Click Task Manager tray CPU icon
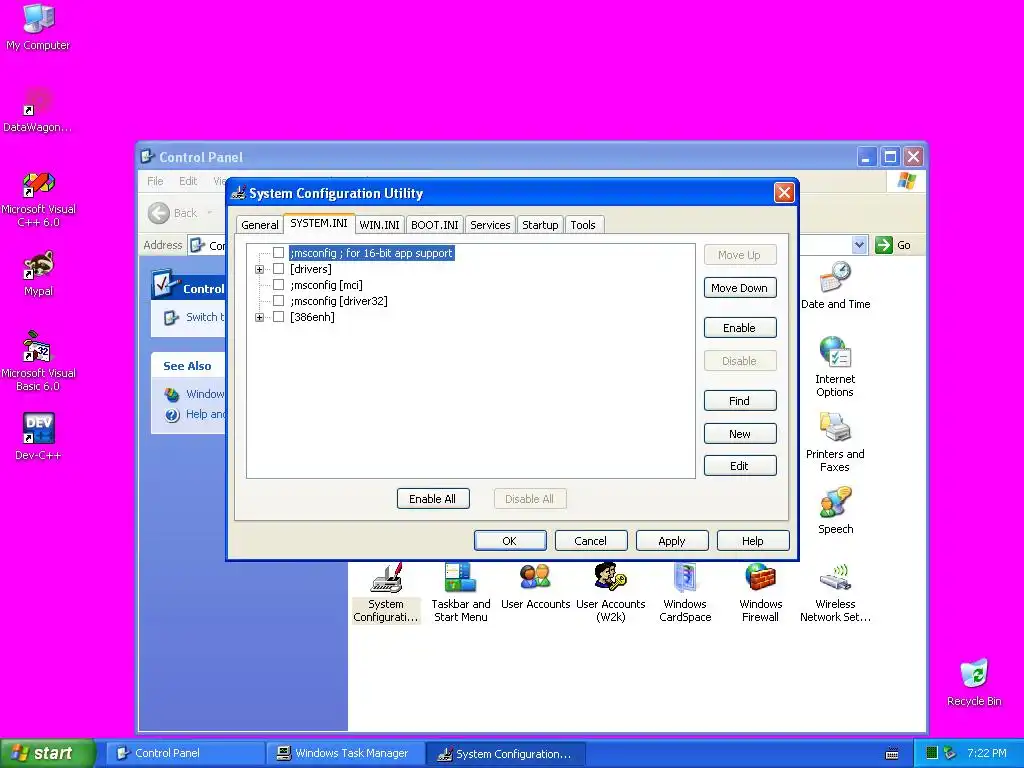This screenshot has height=768, width=1024. click(932, 753)
